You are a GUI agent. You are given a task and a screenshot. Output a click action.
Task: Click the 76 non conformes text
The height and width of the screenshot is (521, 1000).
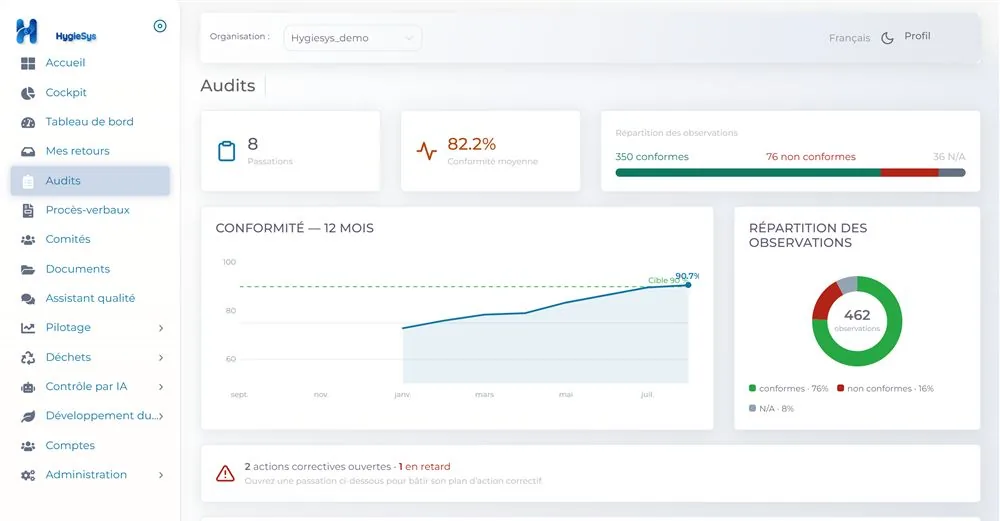click(x=811, y=157)
